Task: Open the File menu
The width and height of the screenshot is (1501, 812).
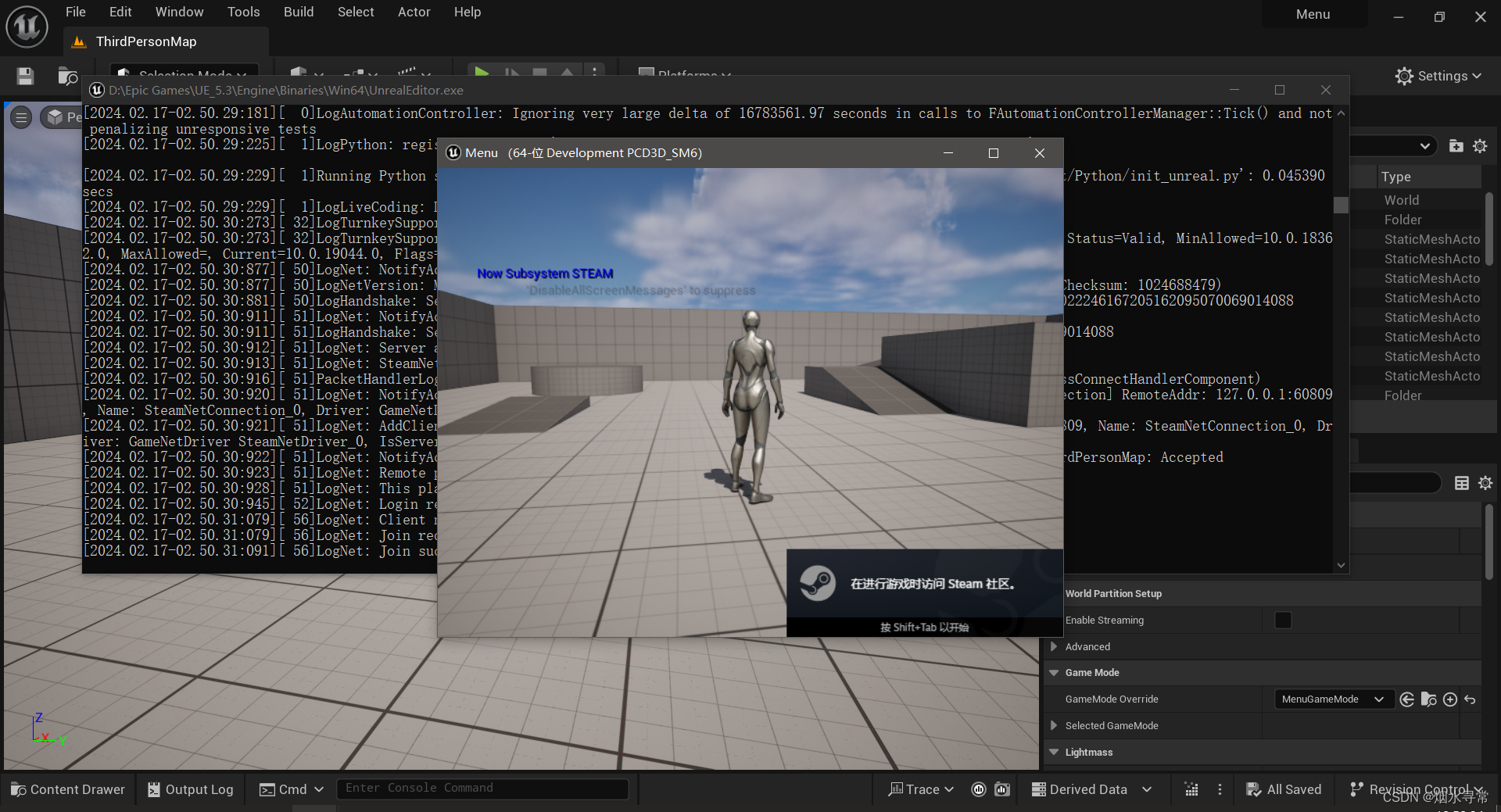Action: 76,12
